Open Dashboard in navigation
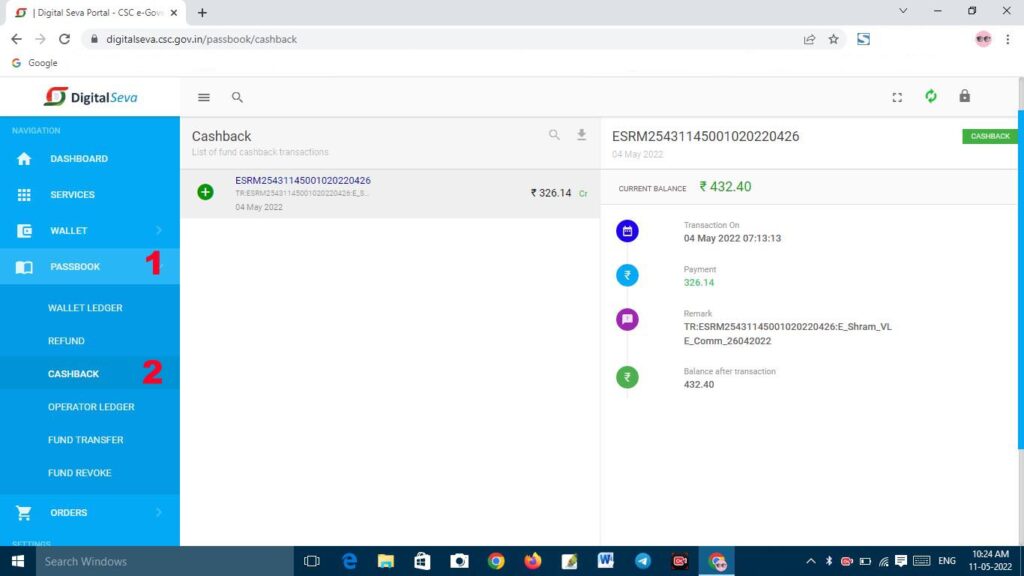1024x576 pixels. coord(79,159)
